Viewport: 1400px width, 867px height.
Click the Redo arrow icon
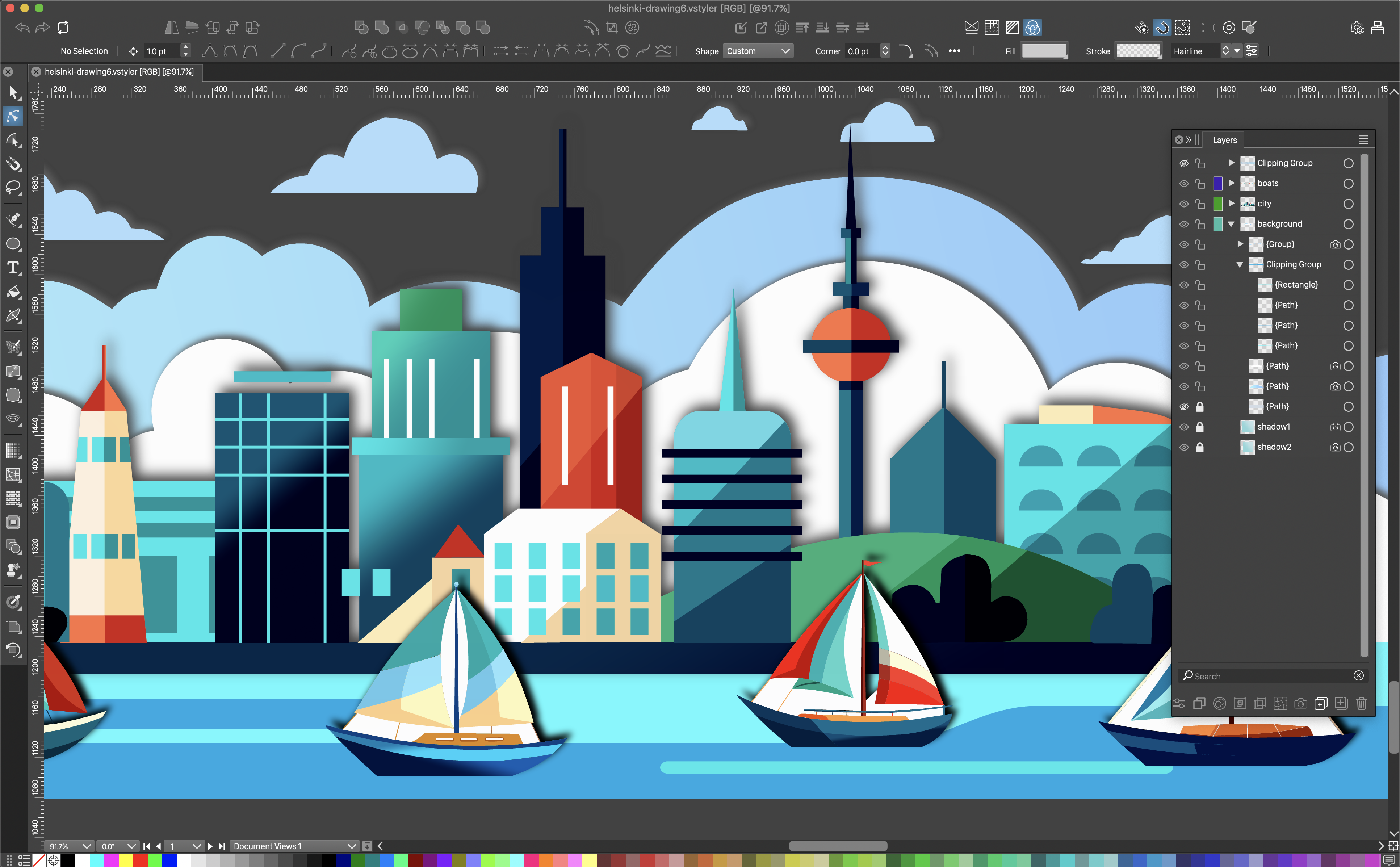tap(42, 27)
